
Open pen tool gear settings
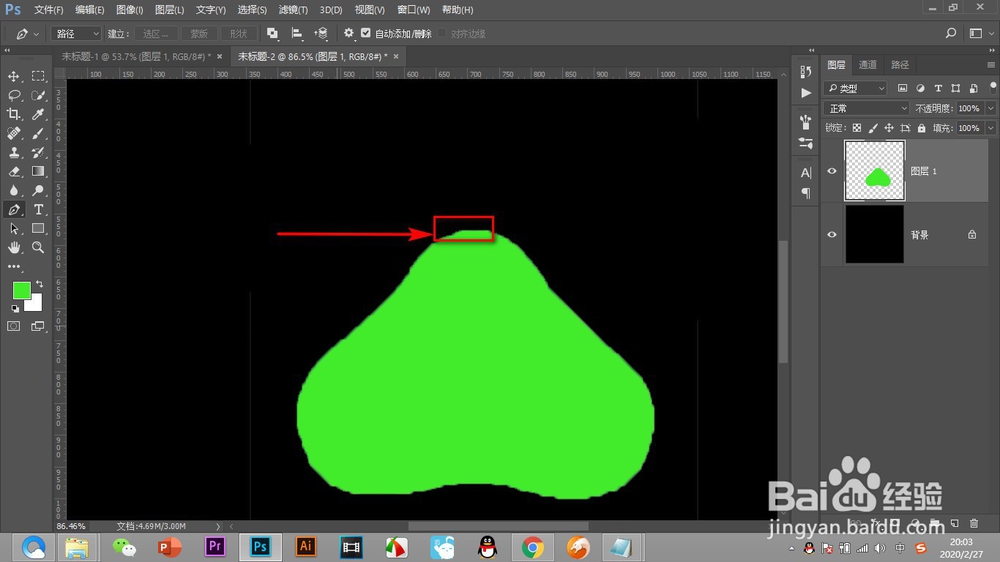[348, 33]
